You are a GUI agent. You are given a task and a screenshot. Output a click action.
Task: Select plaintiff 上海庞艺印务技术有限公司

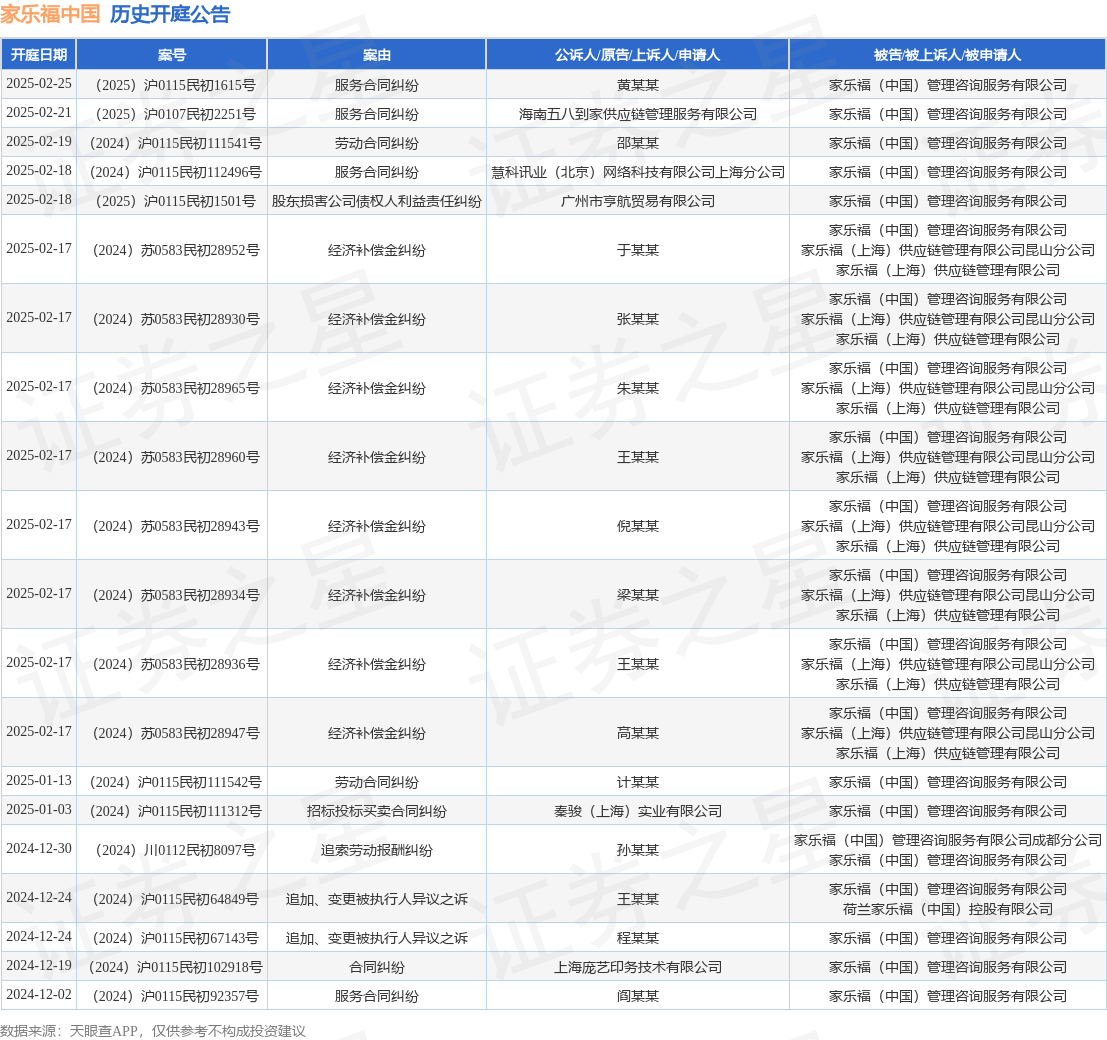coord(637,967)
